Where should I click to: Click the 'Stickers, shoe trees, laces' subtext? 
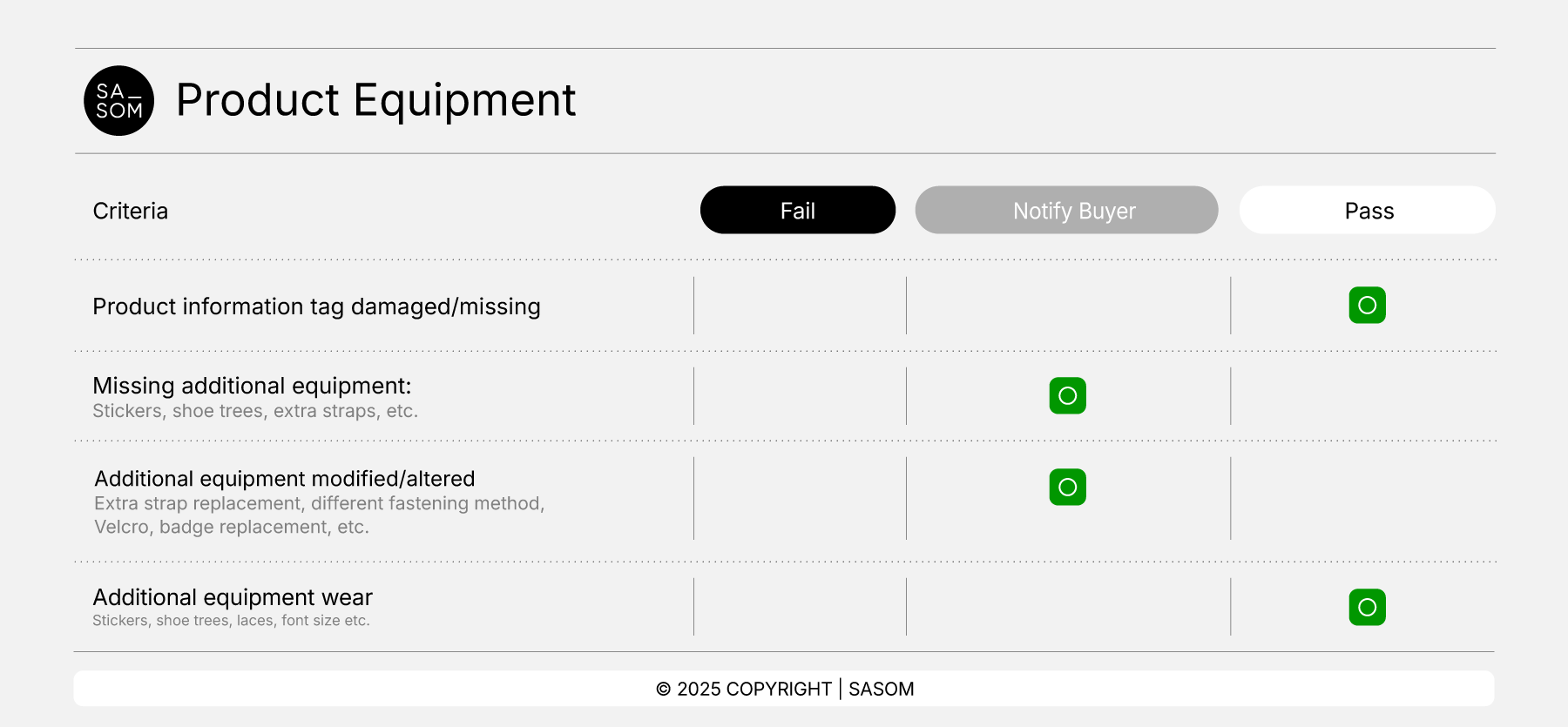tap(231, 621)
